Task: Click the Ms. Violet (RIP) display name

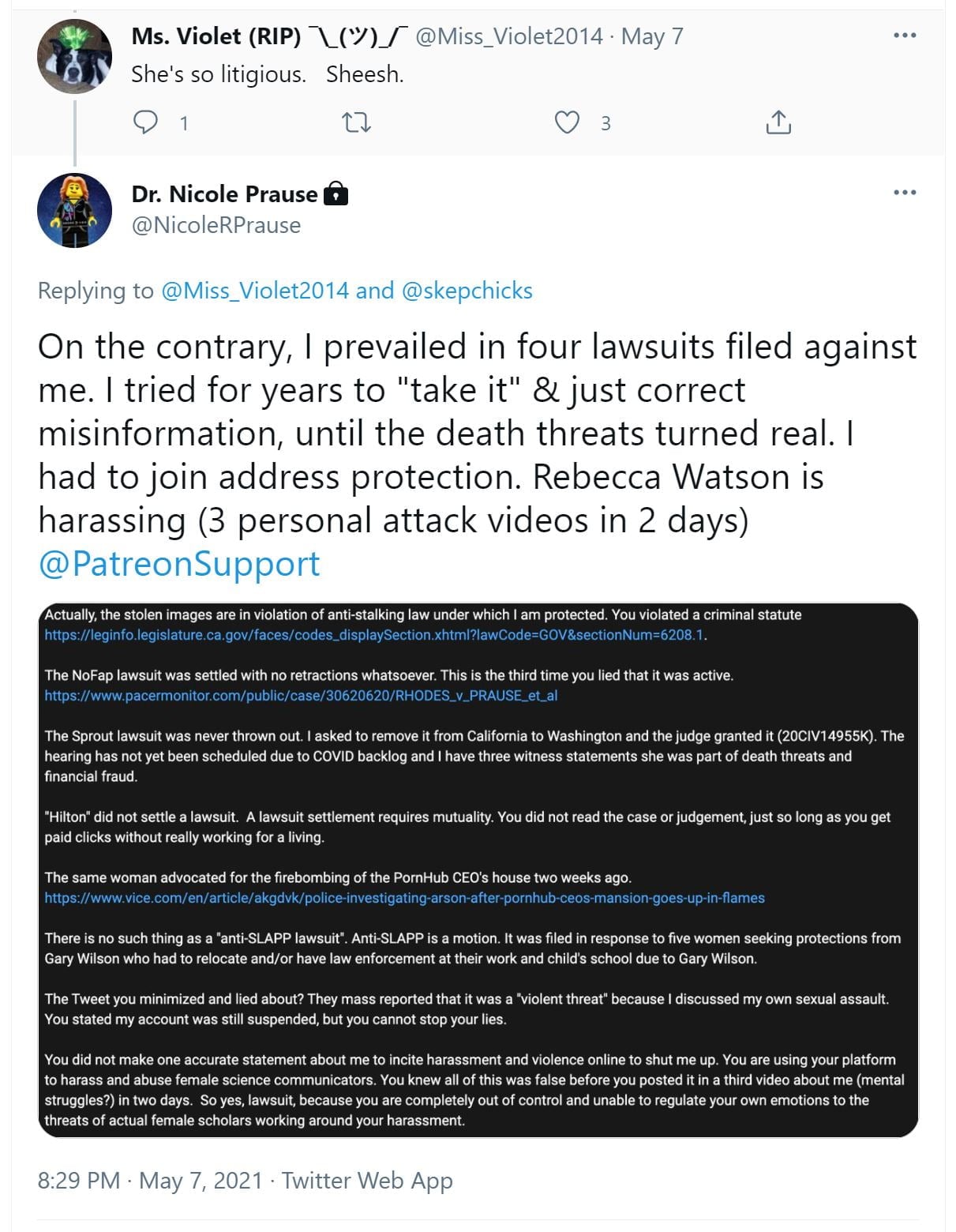Action: pos(216,36)
